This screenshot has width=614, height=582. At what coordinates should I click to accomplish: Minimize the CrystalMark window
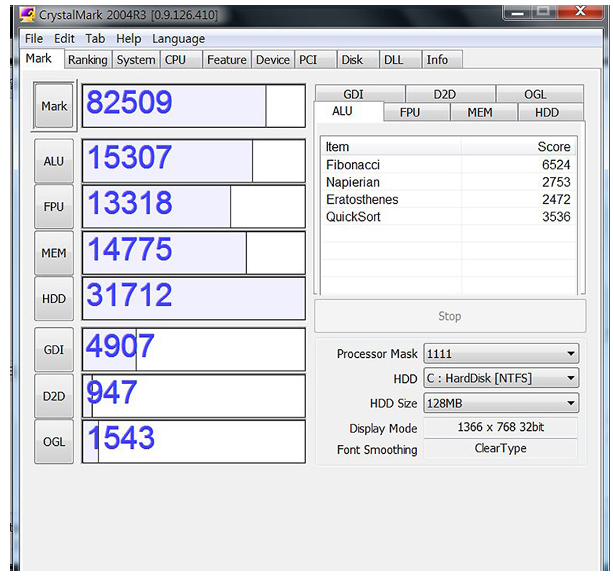coord(517,13)
